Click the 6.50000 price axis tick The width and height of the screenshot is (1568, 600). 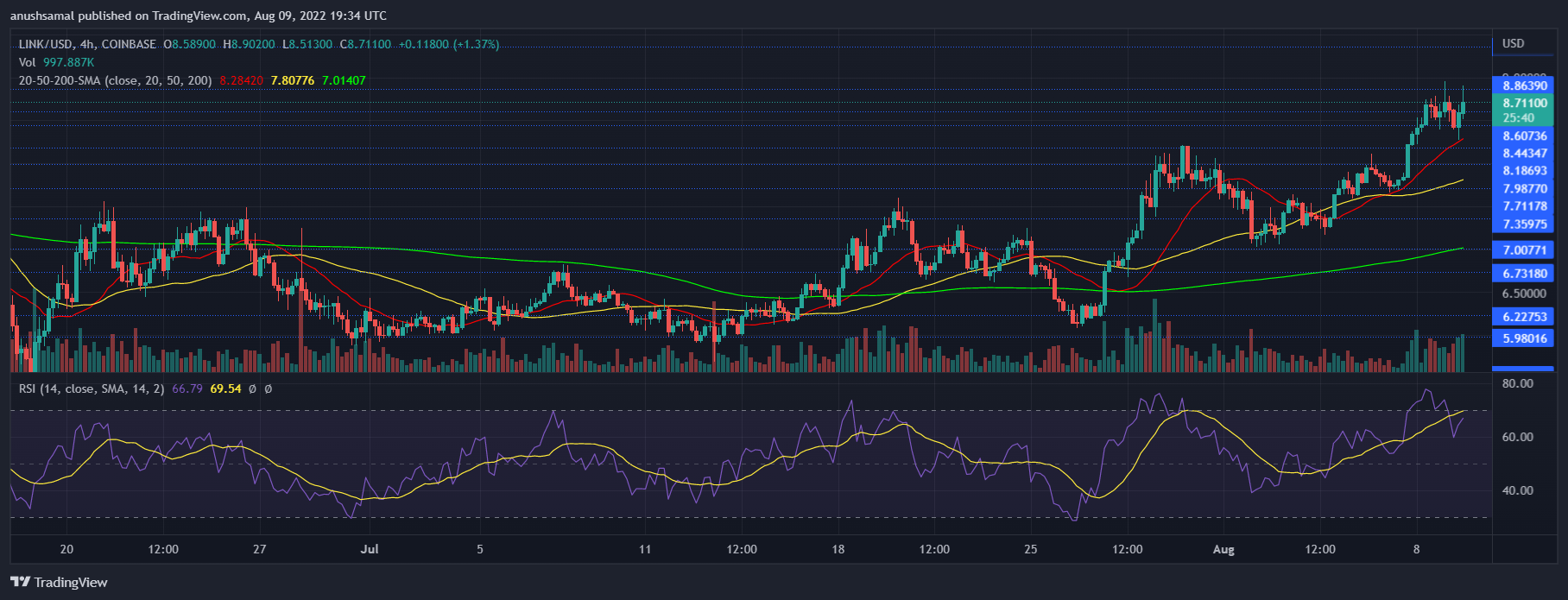[x=1524, y=294]
